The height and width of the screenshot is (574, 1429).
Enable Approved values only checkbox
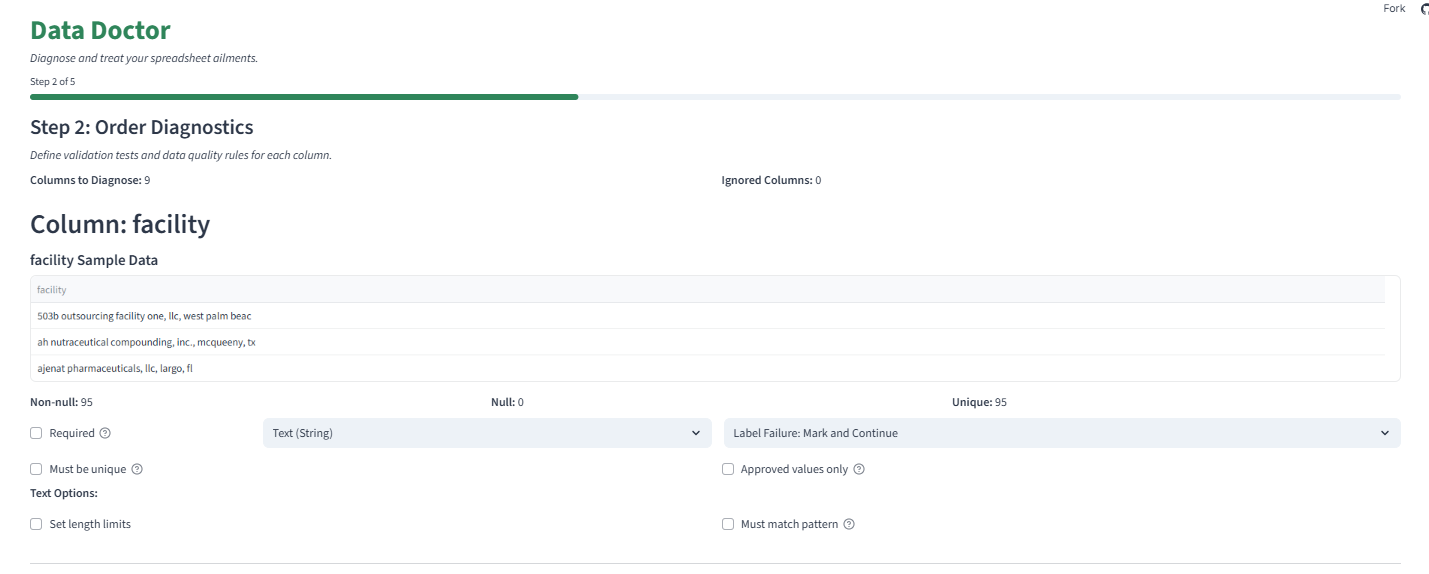click(728, 469)
